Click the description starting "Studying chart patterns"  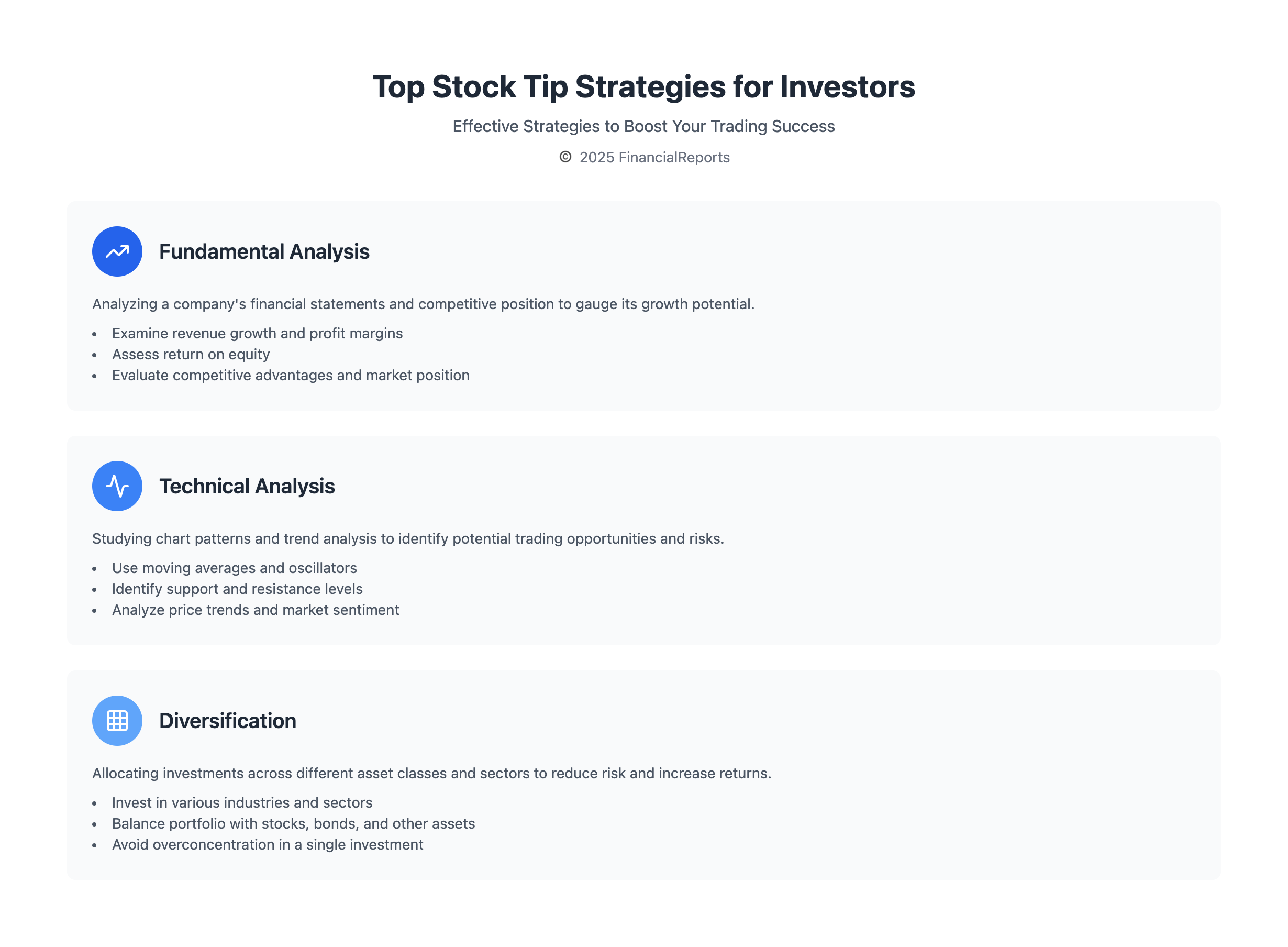(408, 538)
